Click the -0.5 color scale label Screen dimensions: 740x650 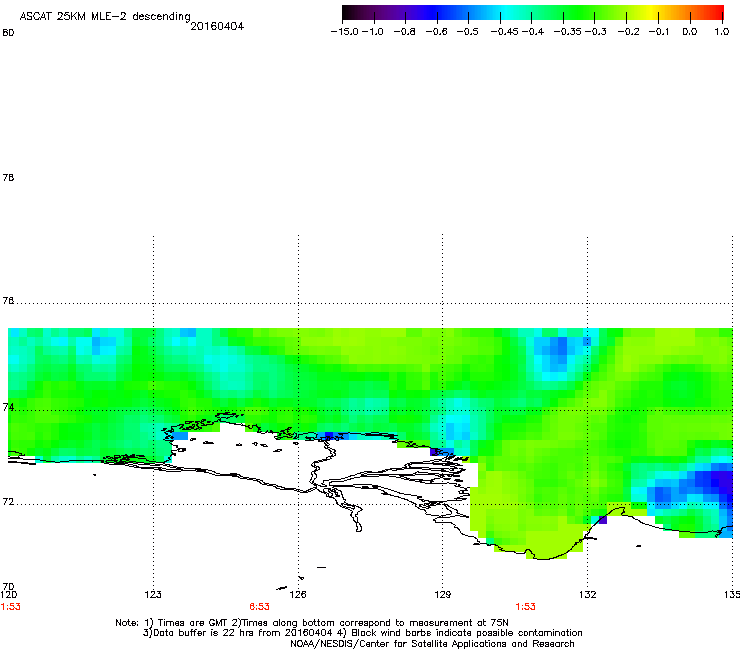pyautogui.click(x=468, y=32)
